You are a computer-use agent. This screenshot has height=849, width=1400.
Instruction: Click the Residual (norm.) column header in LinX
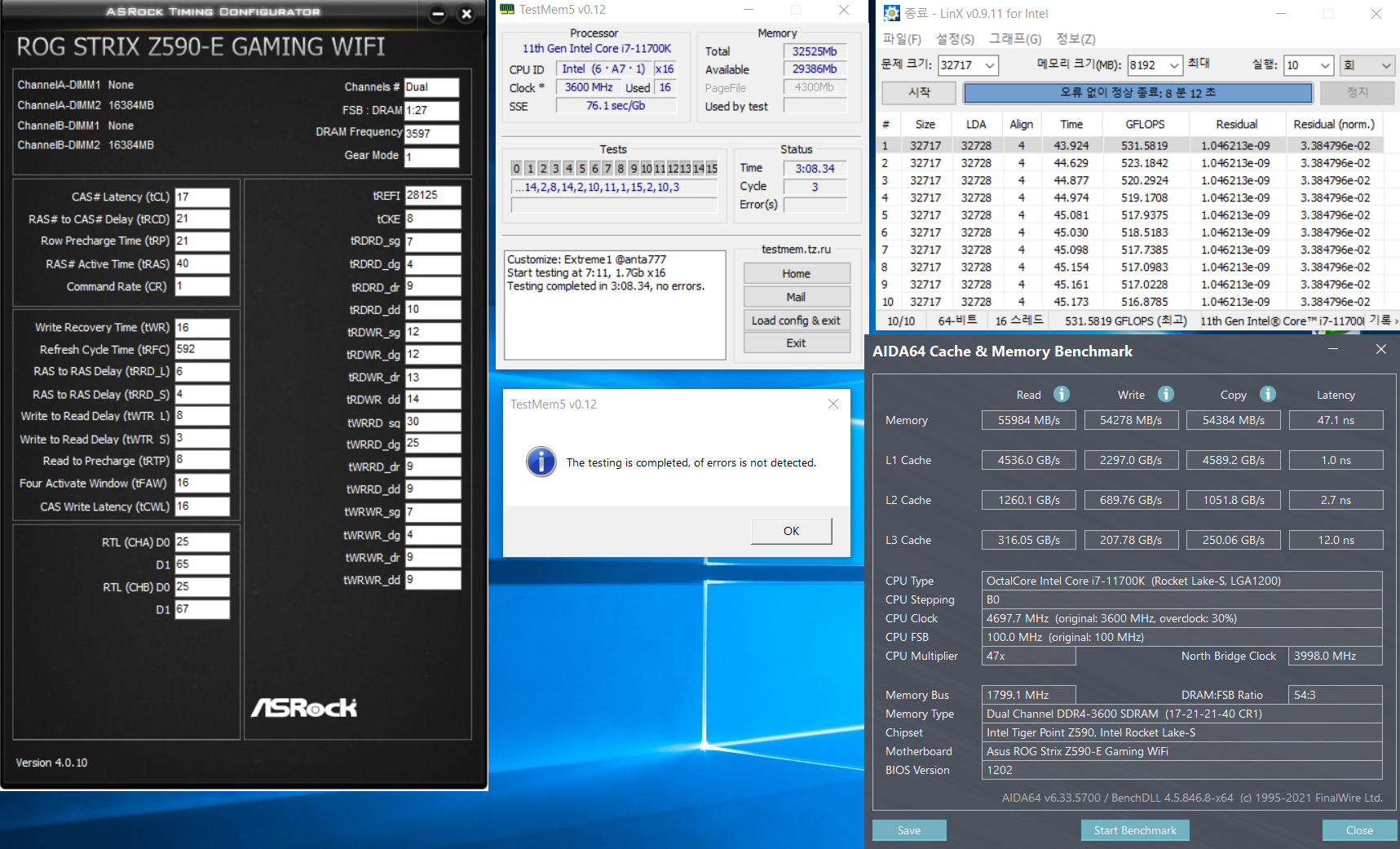click(1334, 124)
